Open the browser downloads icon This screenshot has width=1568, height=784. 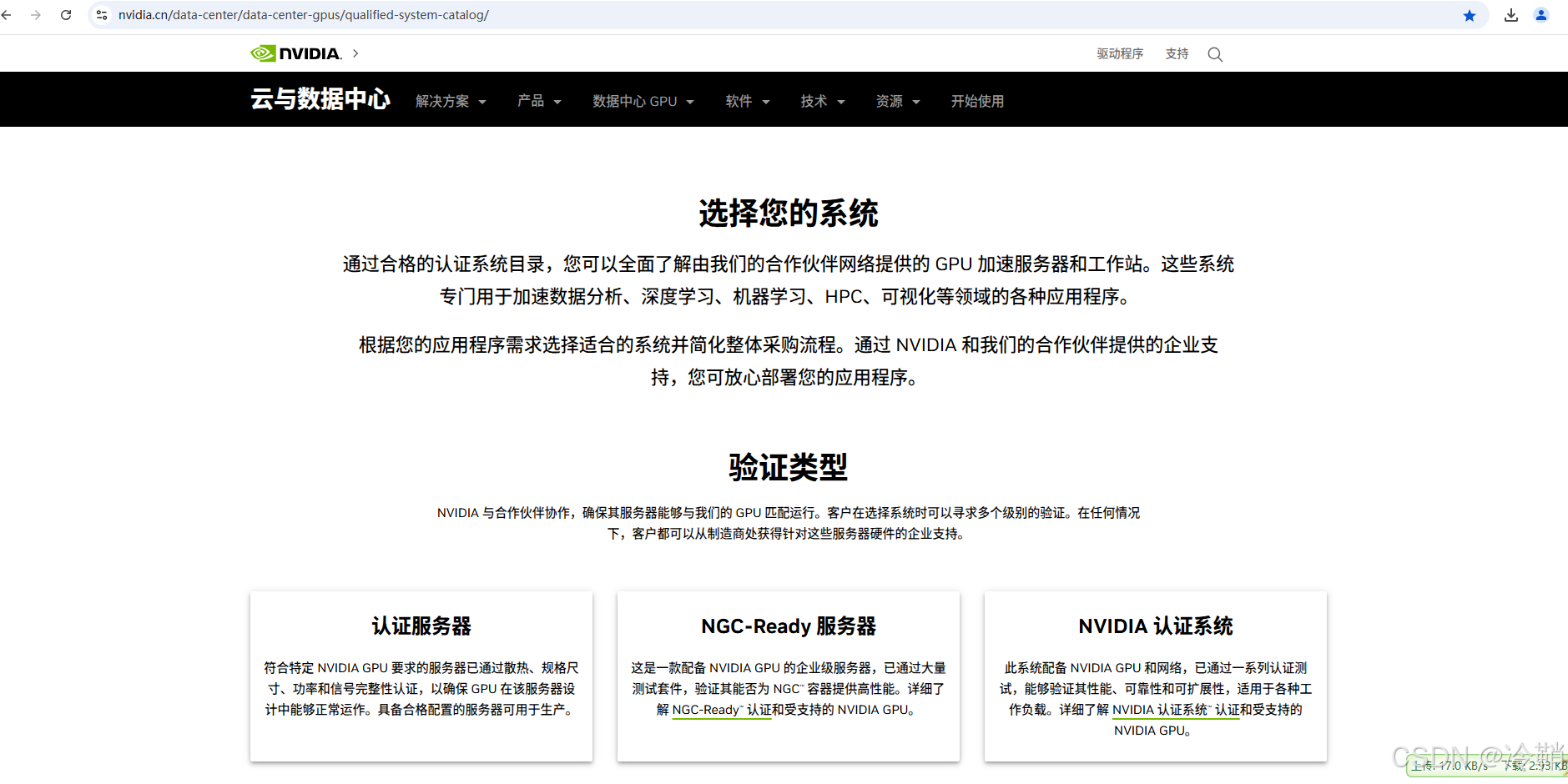[1511, 15]
